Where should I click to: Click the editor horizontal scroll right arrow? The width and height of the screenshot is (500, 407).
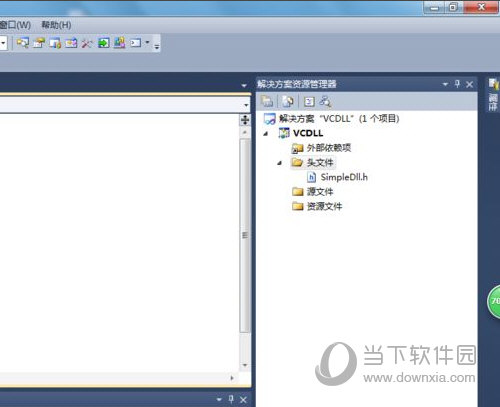point(232,378)
